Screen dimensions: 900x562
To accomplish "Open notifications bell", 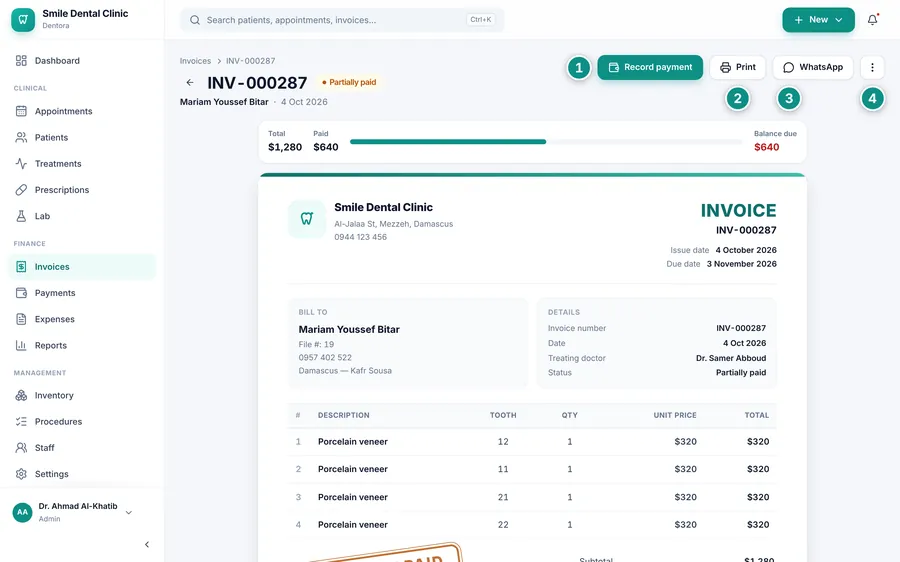I will [x=872, y=20].
